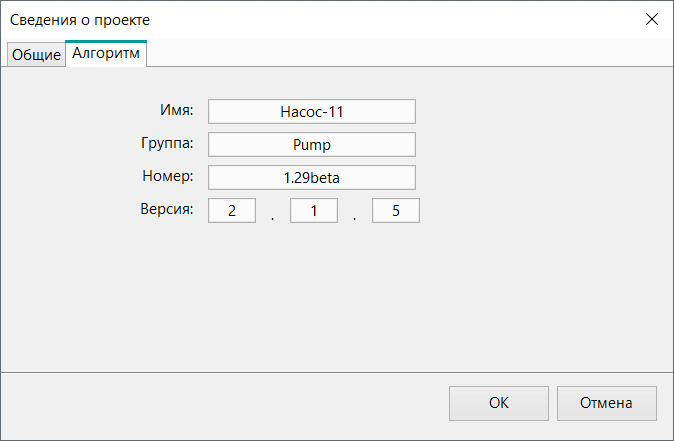Click the Имя field containing Насос-11
Screen dimensions: 674x441
[311, 111]
